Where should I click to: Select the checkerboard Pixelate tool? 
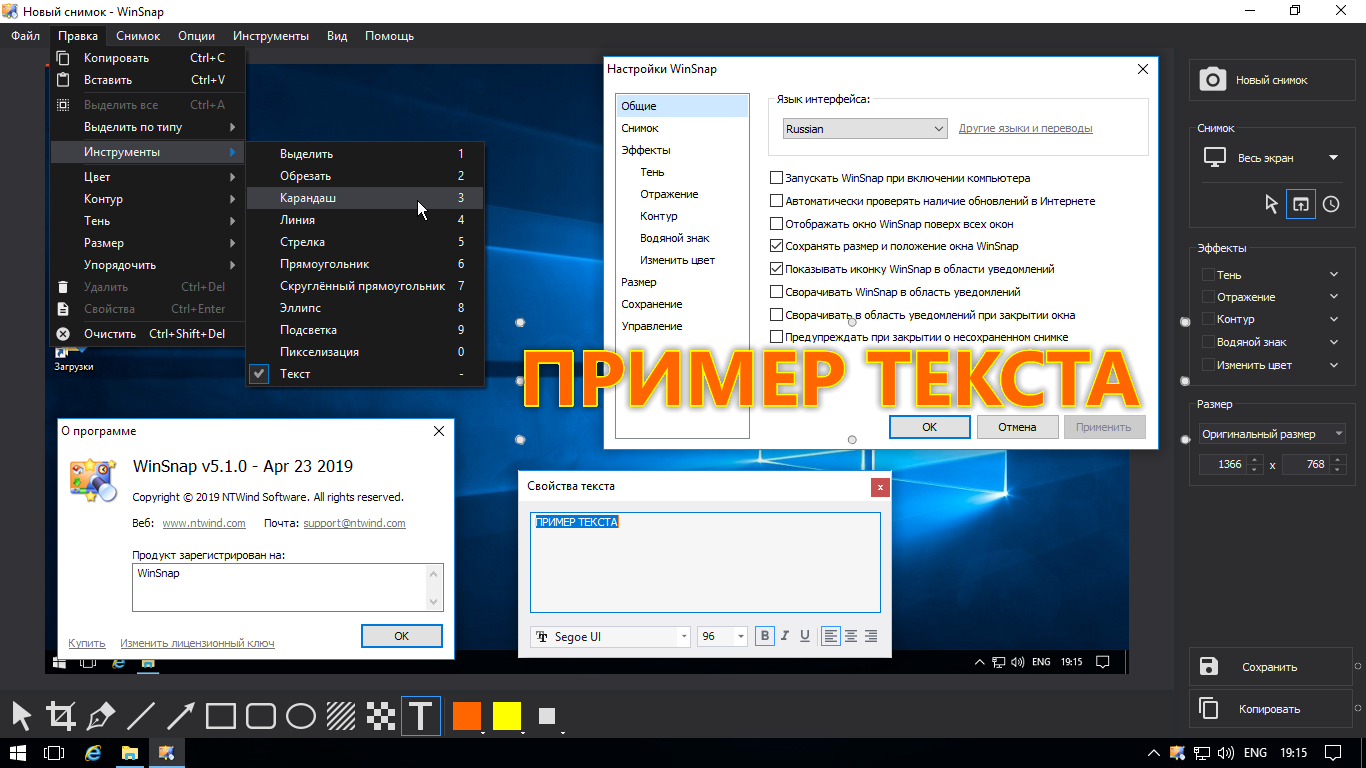point(381,716)
